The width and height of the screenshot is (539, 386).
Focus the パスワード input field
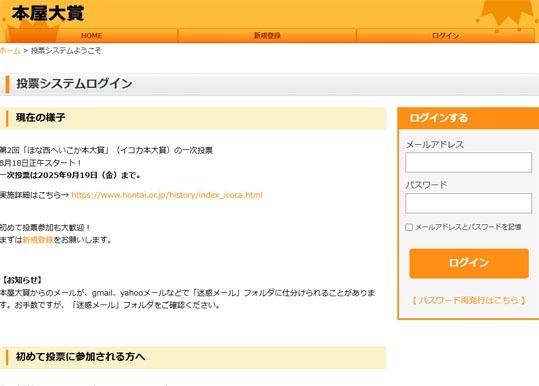coord(469,203)
